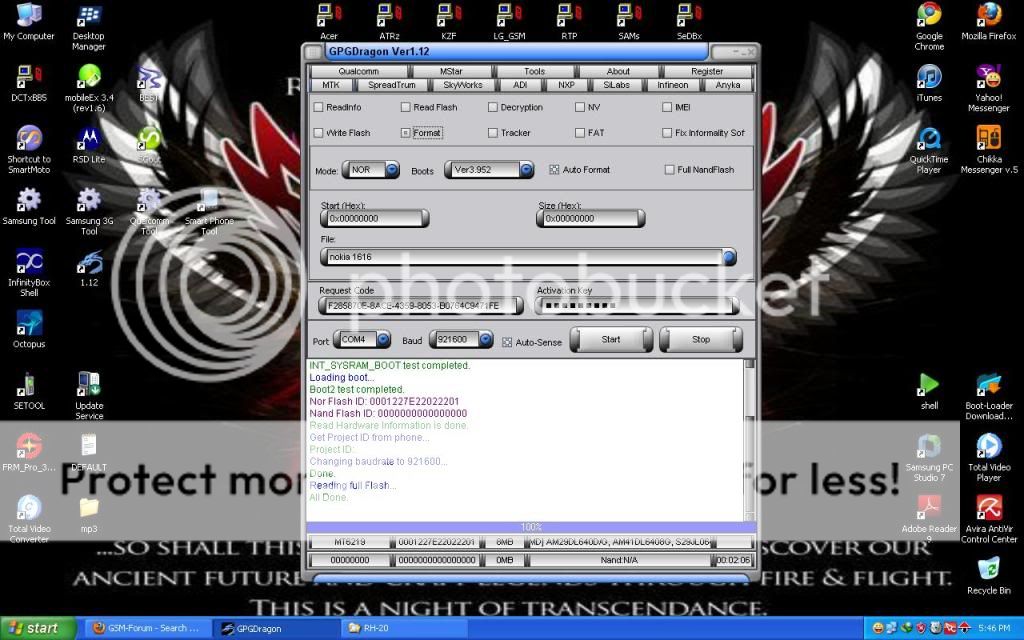The height and width of the screenshot is (640, 1024).
Task: Launch Google Chrome from desktop
Action: tap(929, 18)
